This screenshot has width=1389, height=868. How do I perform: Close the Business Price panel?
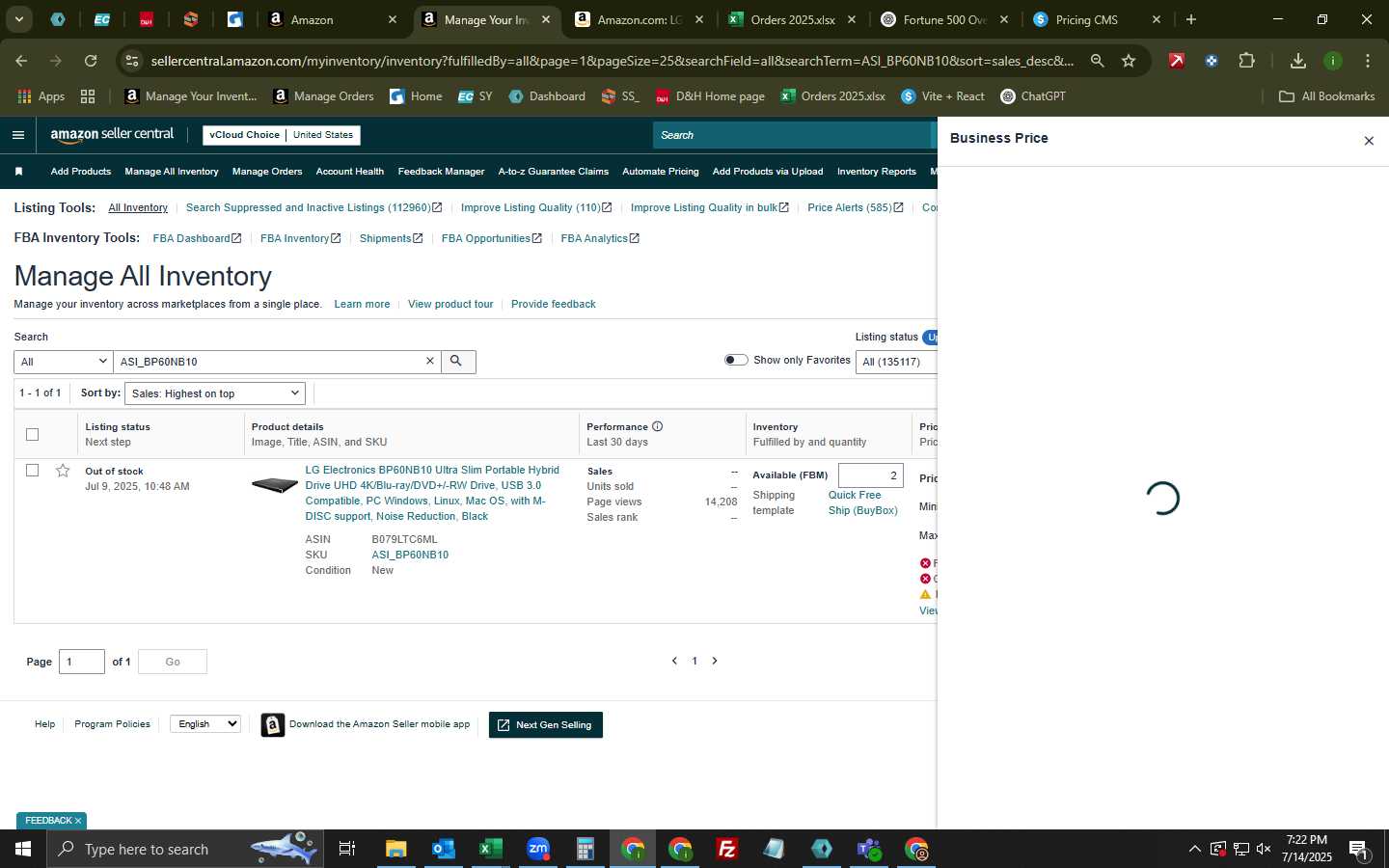(1368, 141)
